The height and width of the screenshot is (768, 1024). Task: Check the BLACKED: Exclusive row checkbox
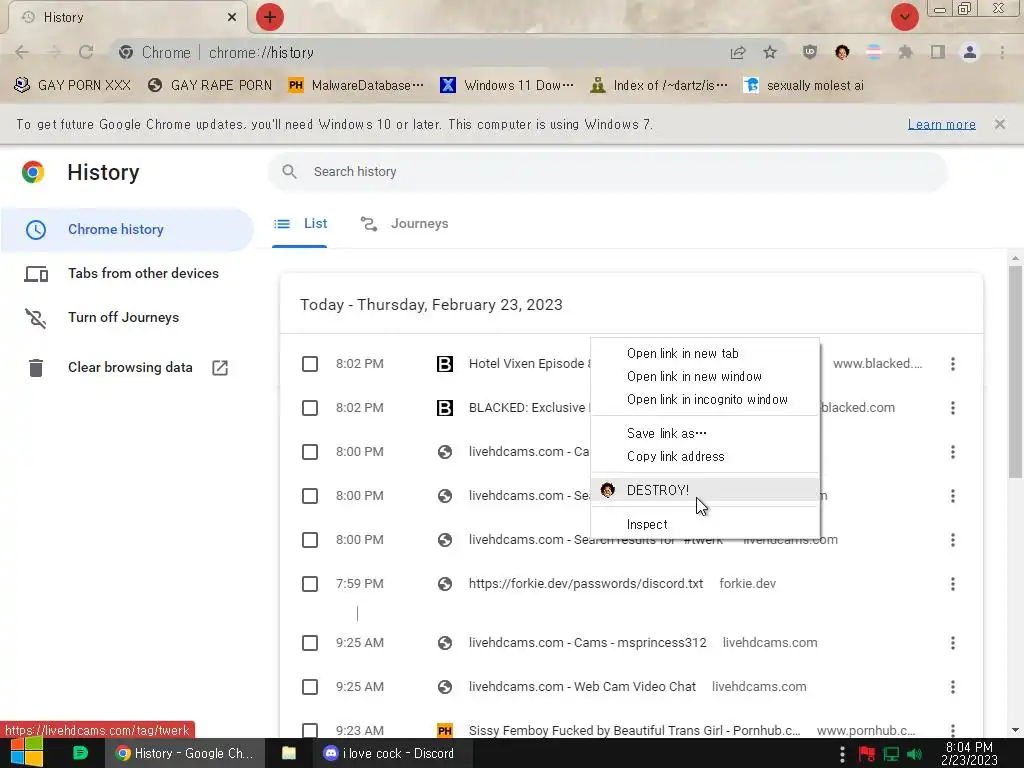[310, 408]
